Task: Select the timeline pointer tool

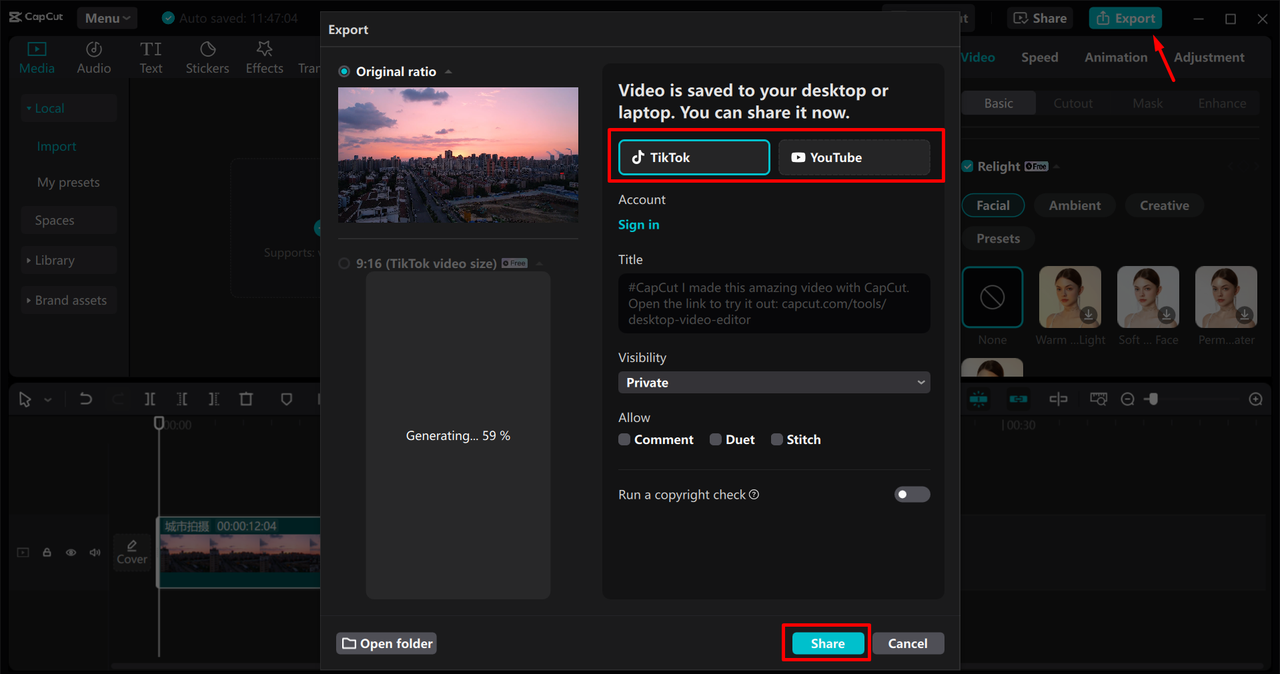Action: pos(26,399)
